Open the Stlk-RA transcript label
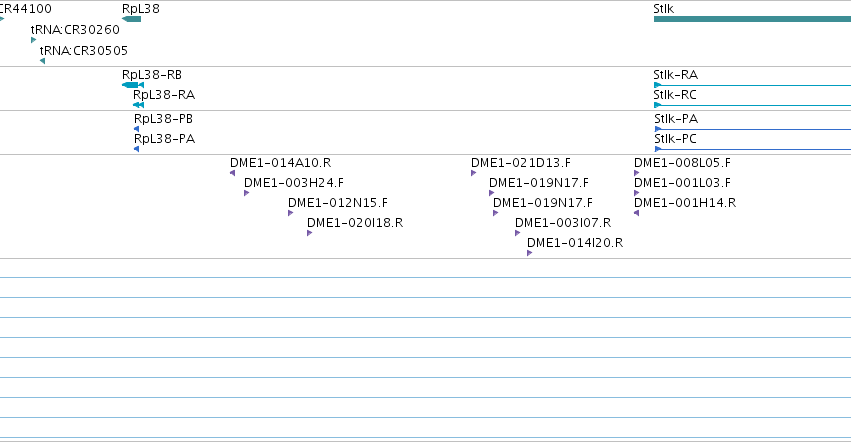The height and width of the screenshot is (442, 851). tap(676, 74)
